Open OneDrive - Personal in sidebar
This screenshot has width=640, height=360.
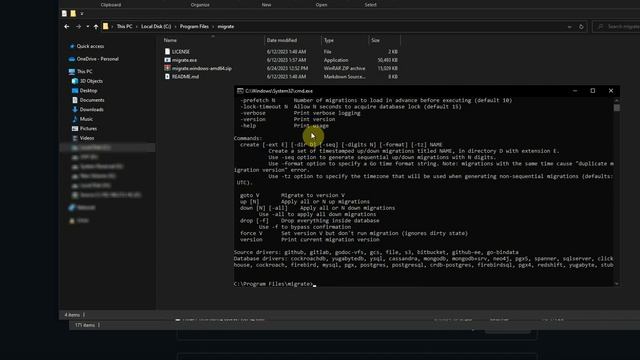click(x=98, y=59)
